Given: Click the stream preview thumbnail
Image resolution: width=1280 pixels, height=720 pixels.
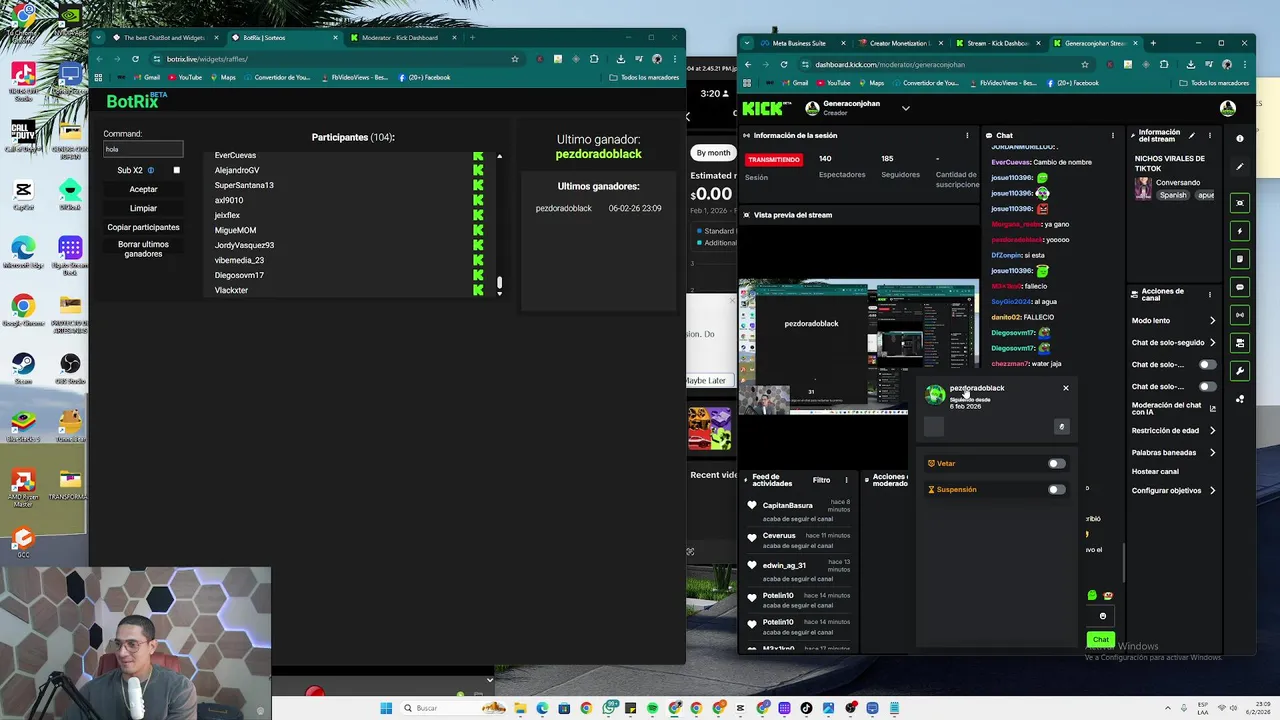Looking at the screenshot, I should [x=858, y=346].
